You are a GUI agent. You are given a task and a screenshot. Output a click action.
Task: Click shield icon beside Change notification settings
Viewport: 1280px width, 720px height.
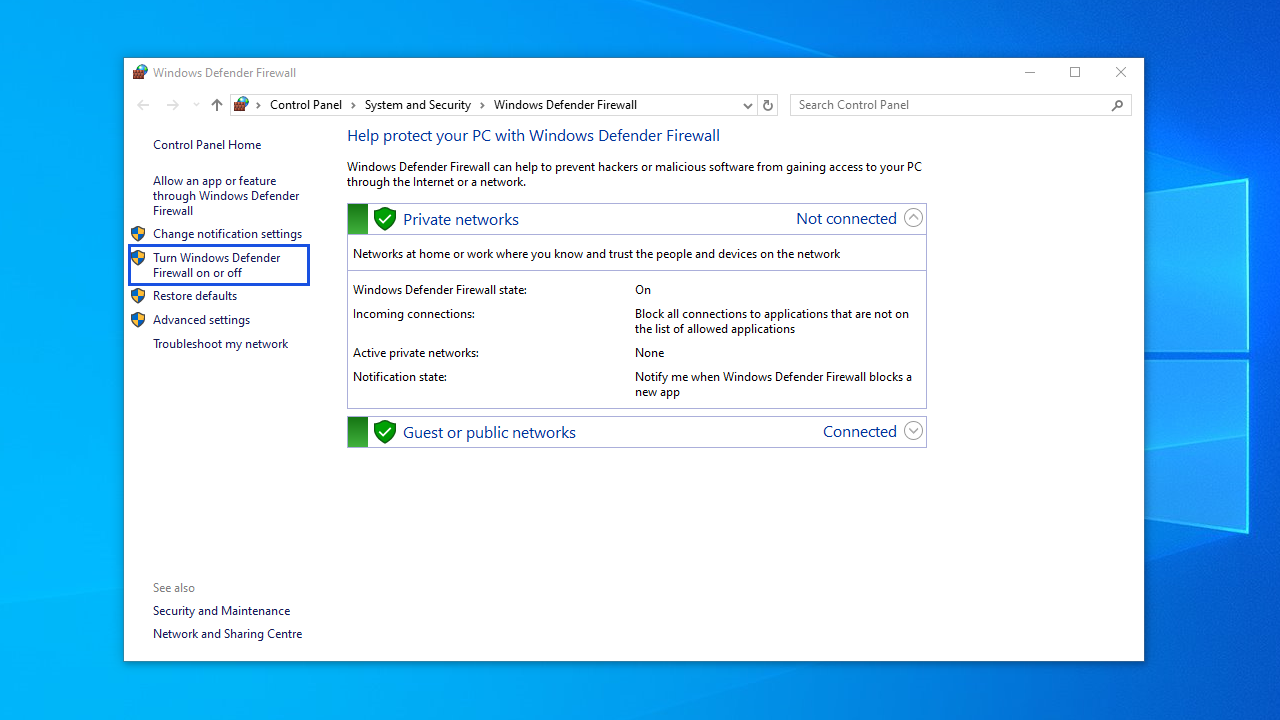pyautogui.click(x=138, y=234)
